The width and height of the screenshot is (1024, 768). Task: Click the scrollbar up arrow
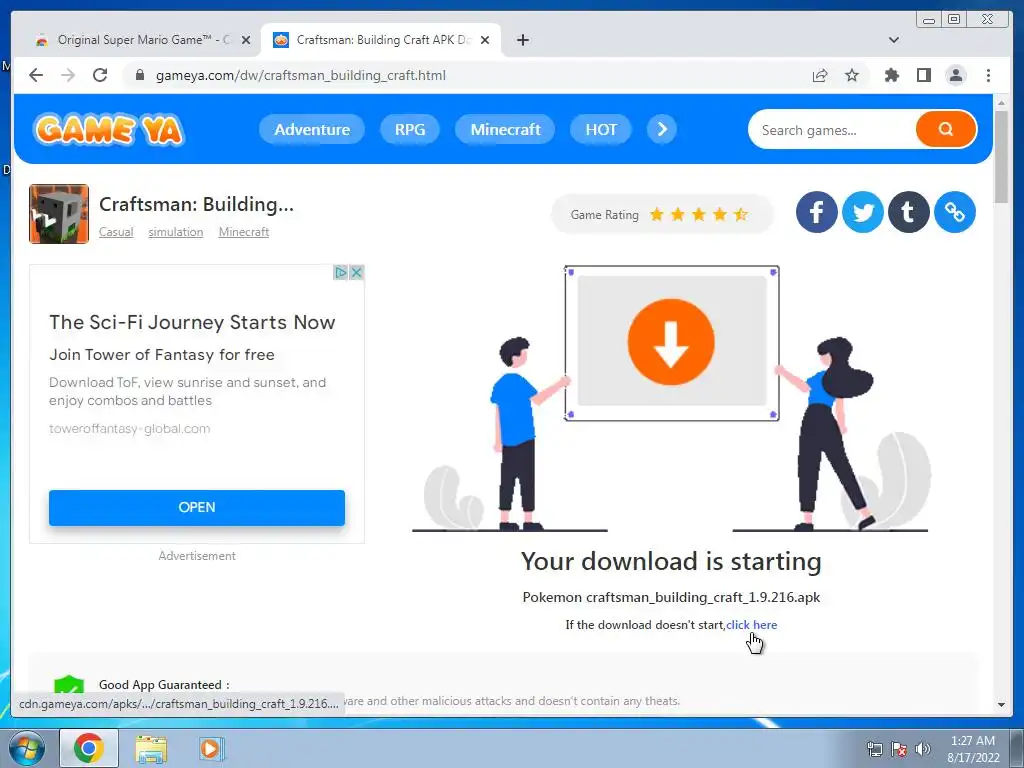click(1001, 103)
